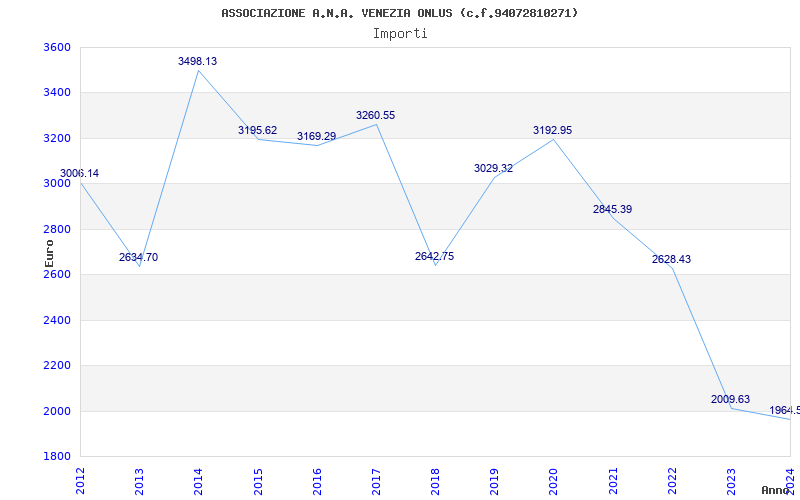
Task: Select the 3260.55 data label
Action: click(376, 115)
